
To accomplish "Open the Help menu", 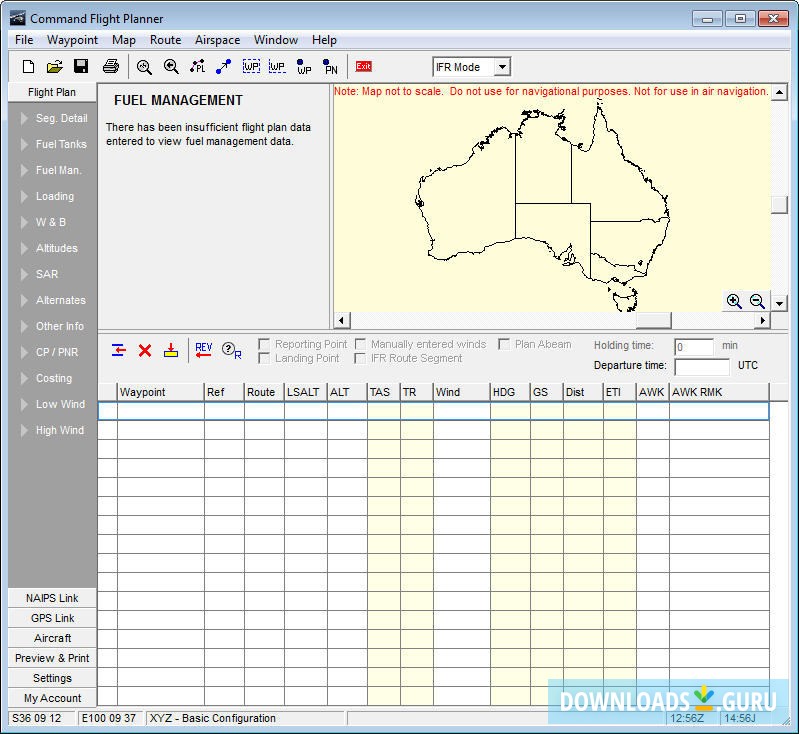I will coord(324,40).
